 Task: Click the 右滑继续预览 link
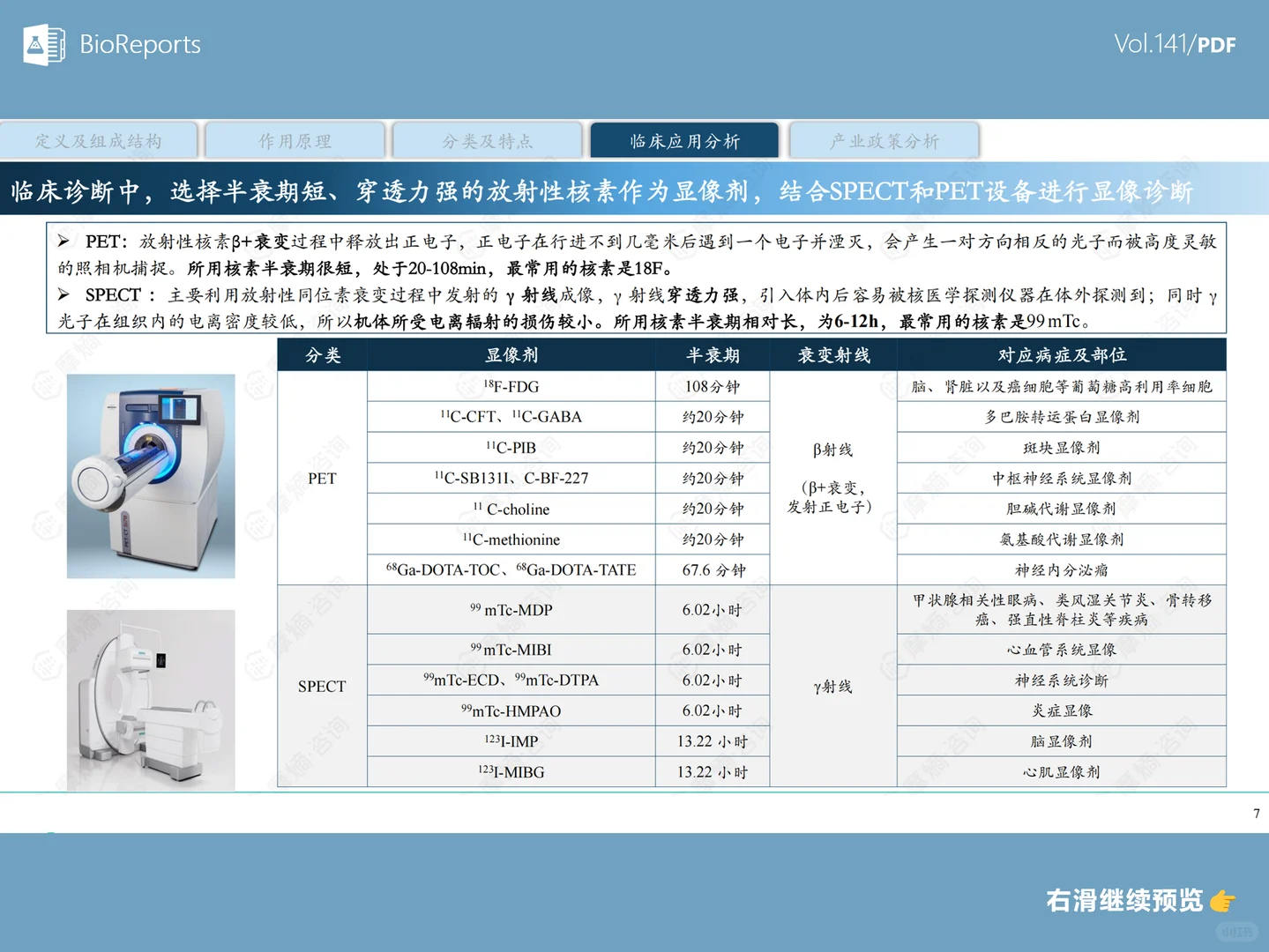click(1123, 901)
